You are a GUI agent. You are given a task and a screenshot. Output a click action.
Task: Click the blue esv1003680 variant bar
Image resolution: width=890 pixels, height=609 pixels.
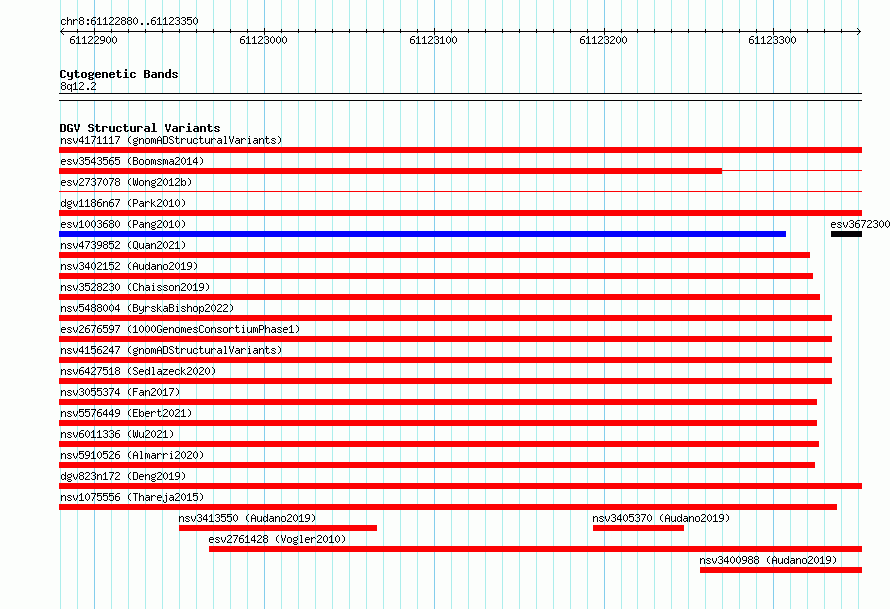click(422, 234)
